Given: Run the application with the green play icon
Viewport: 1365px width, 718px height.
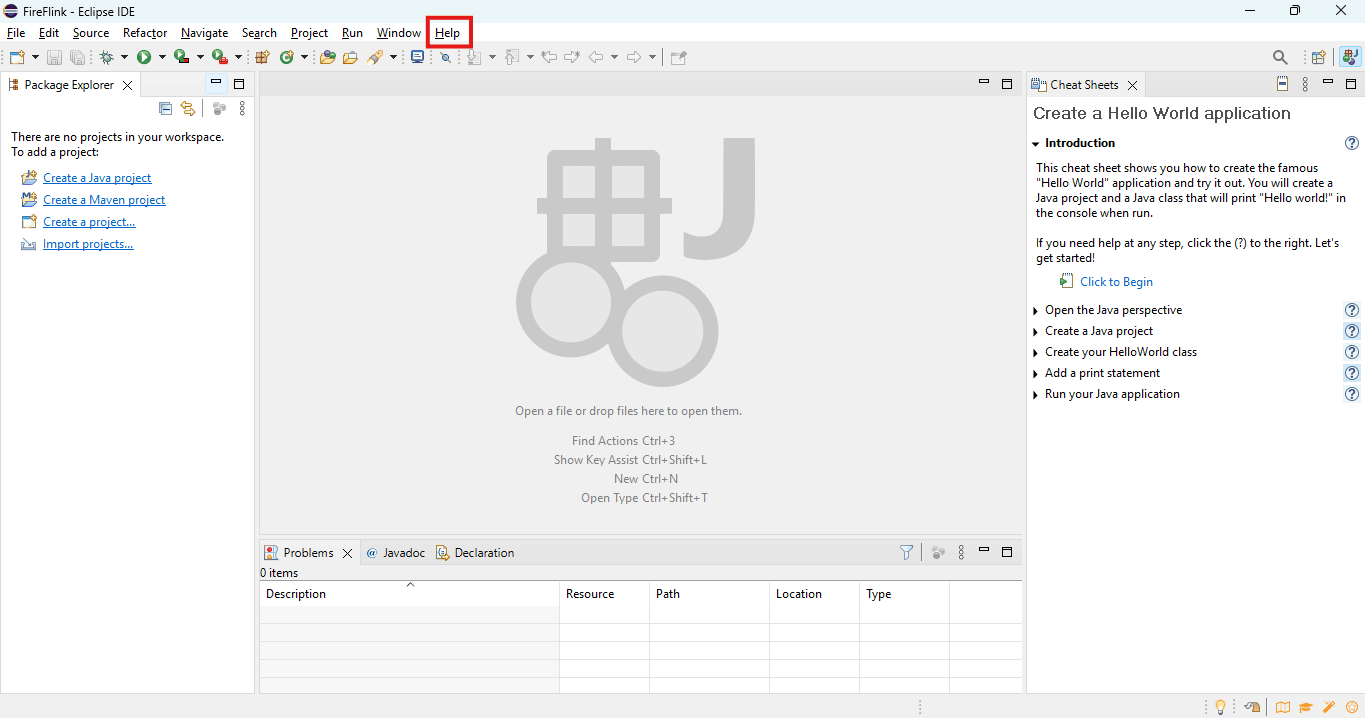Looking at the screenshot, I should (x=144, y=58).
